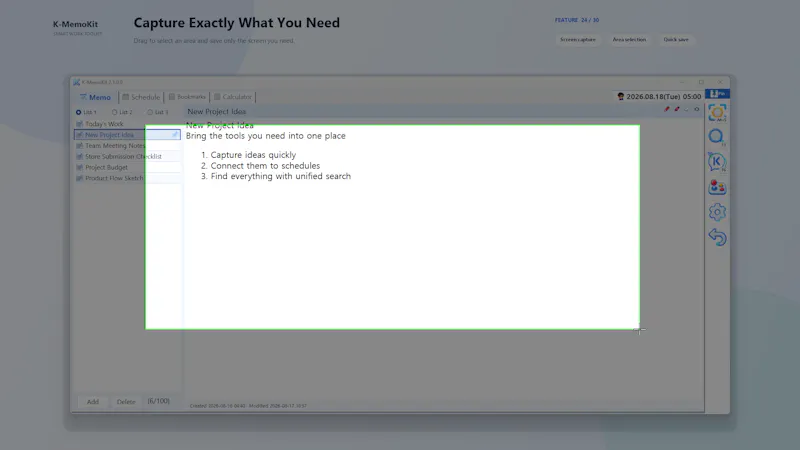
Task: Click the memo count (6/100)
Action: [x=159, y=401]
